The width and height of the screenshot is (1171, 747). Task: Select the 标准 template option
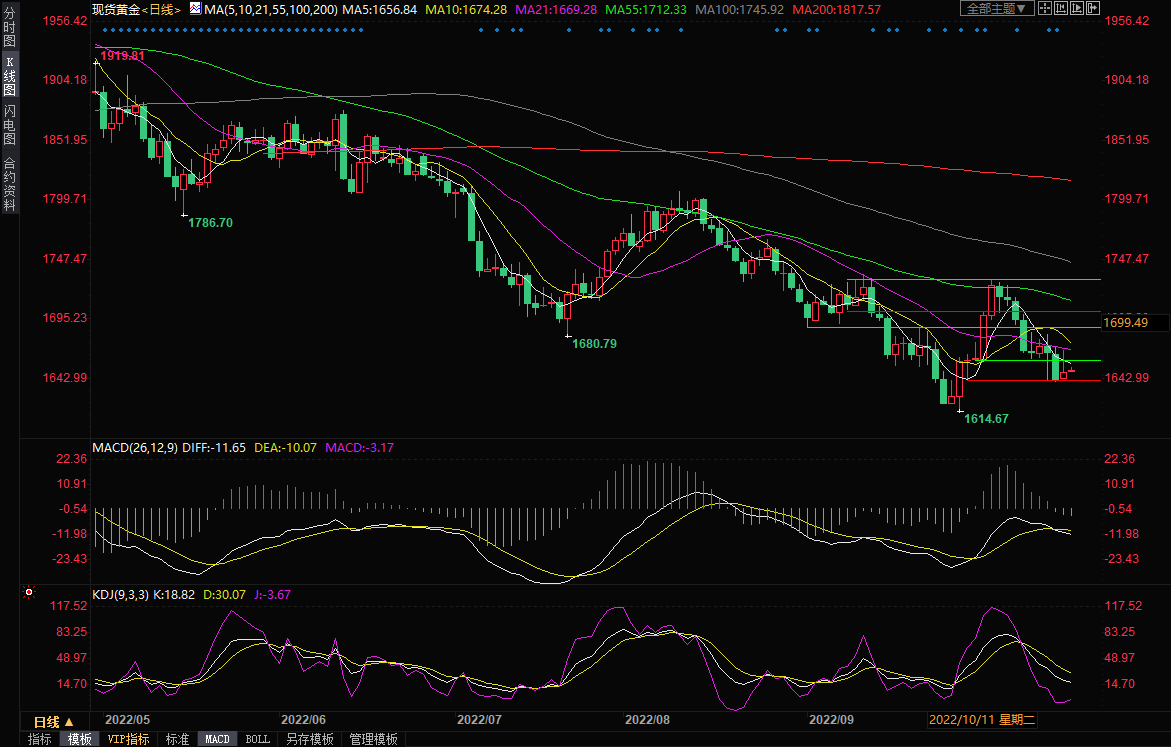click(177, 739)
